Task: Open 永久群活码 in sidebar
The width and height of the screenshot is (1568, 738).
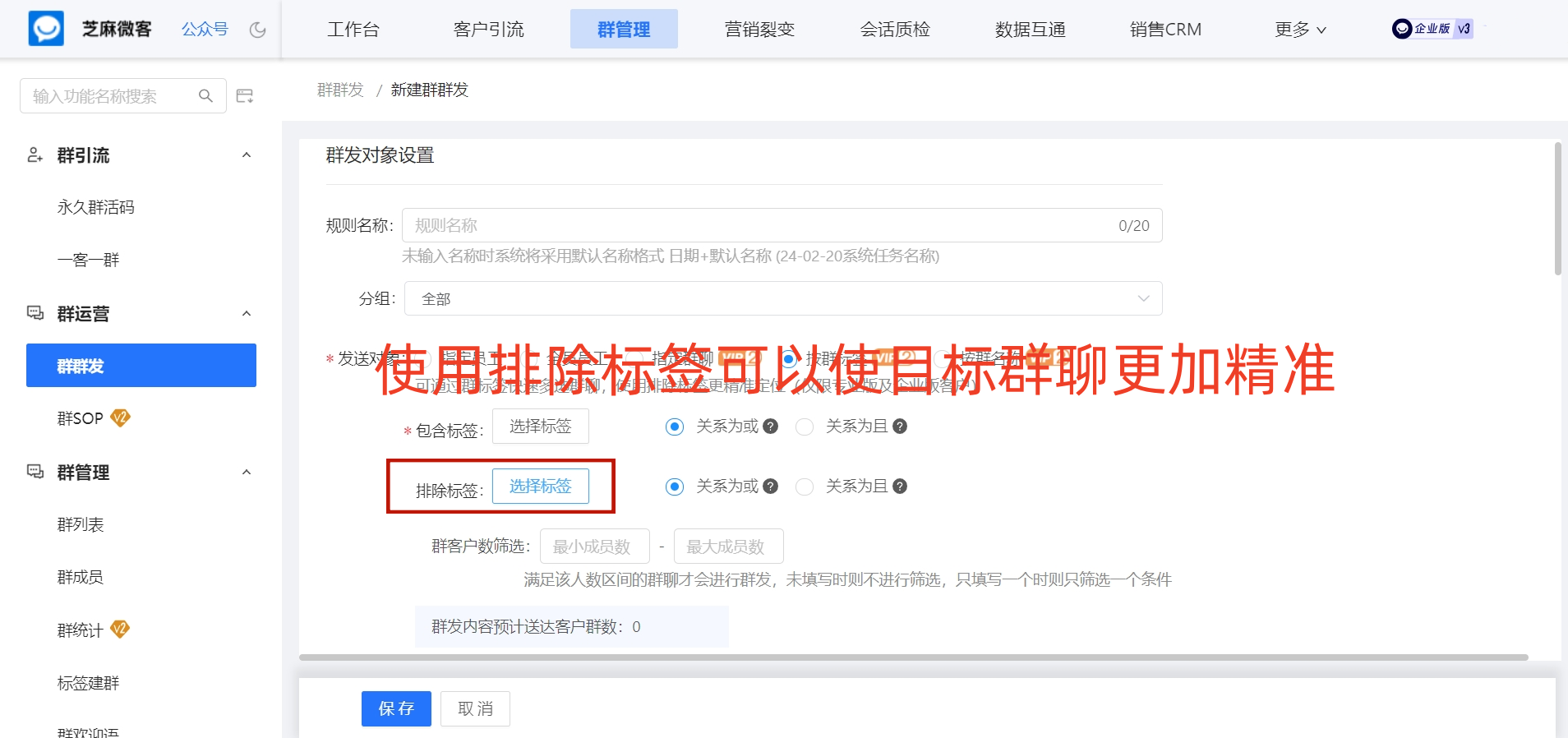Action: [95, 207]
